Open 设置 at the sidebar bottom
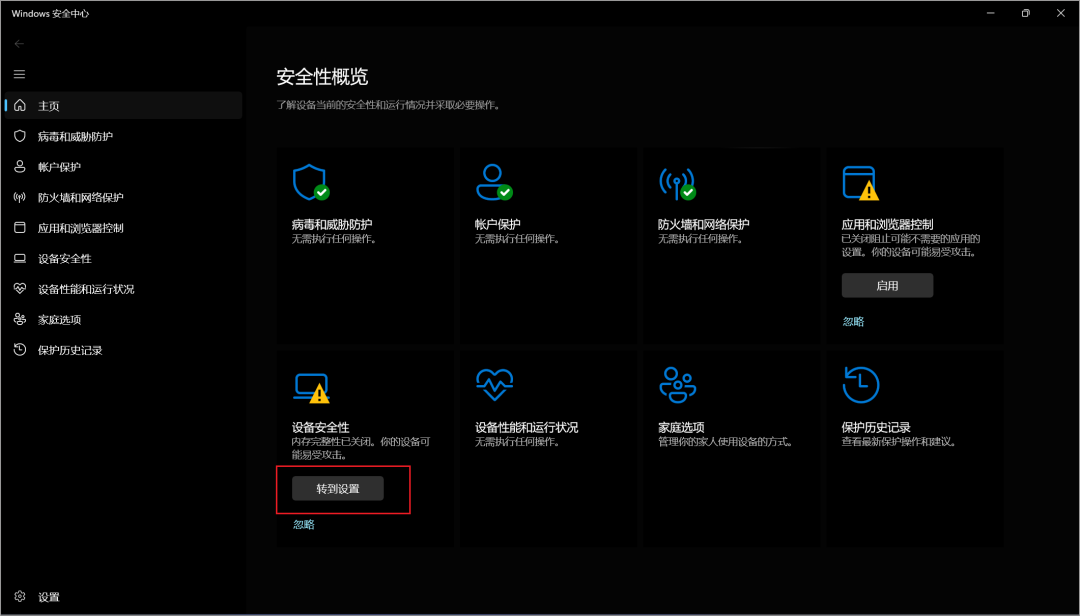 (x=123, y=597)
